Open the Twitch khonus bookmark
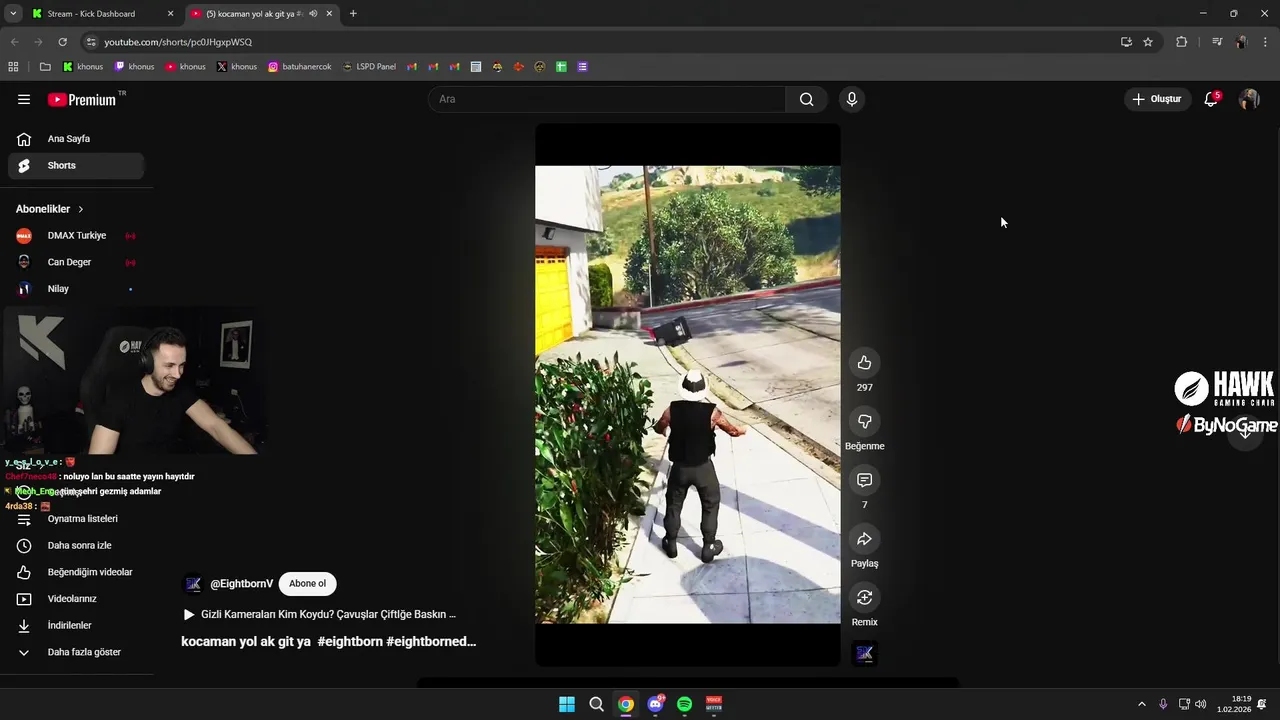This screenshot has height=720, width=1280. click(135, 67)
